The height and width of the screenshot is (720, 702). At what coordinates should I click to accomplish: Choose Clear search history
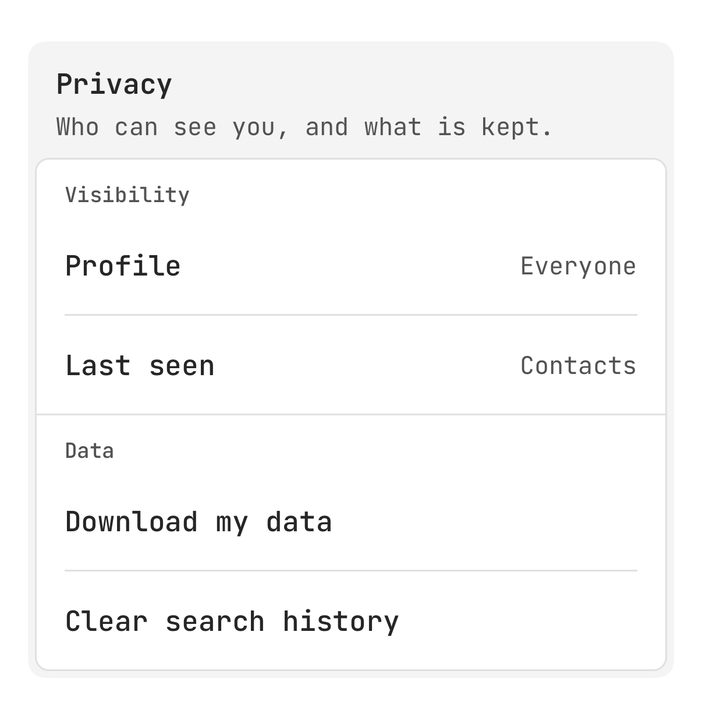[351, 621]
